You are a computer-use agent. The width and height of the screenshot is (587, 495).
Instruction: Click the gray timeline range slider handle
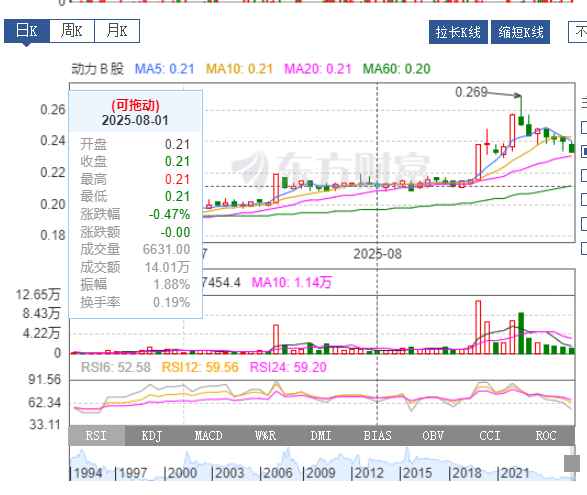[x=572, y=464]
